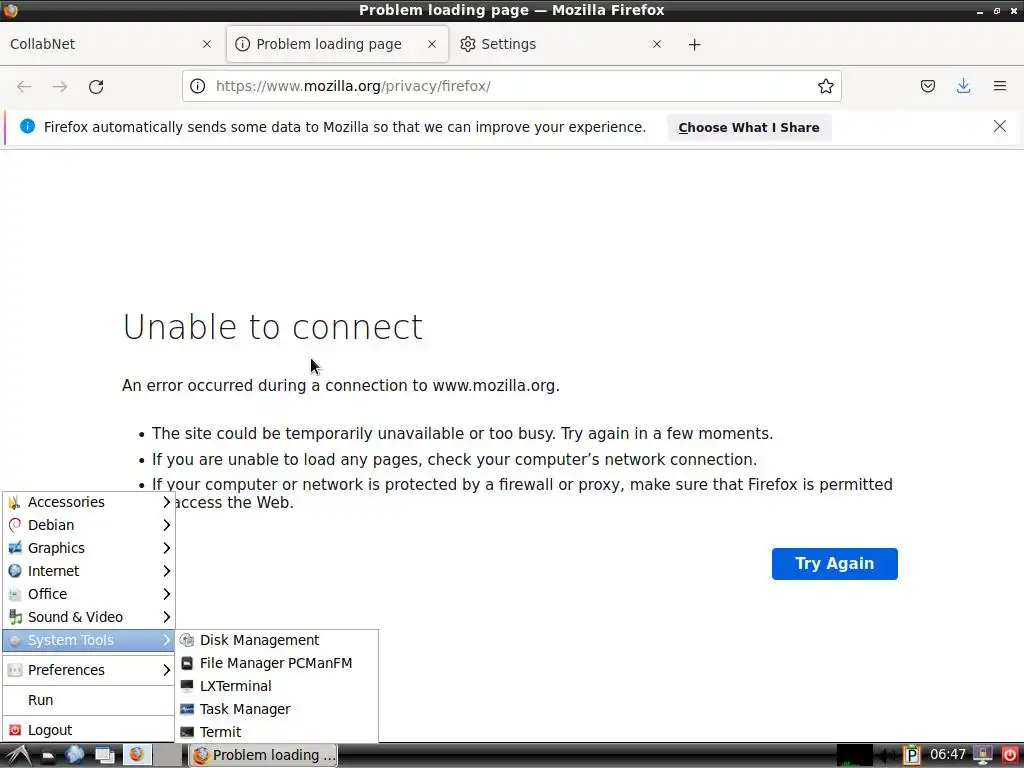
Task: Click Firefox launcher icon in taskbar
Action: (137, 755)
